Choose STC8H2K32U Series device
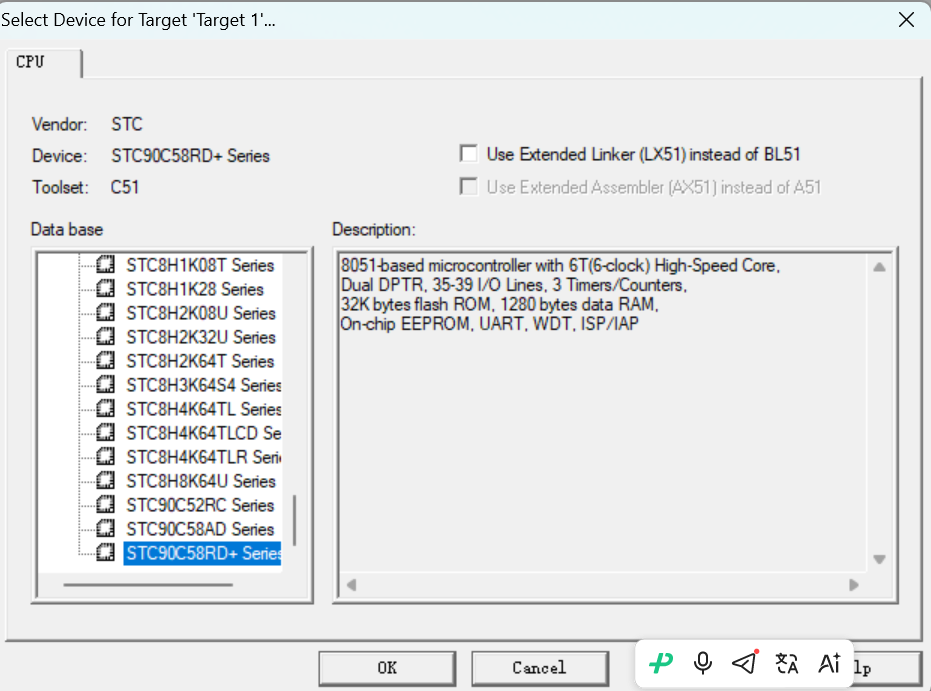This screenshot has height=691, width=931. 201,337
